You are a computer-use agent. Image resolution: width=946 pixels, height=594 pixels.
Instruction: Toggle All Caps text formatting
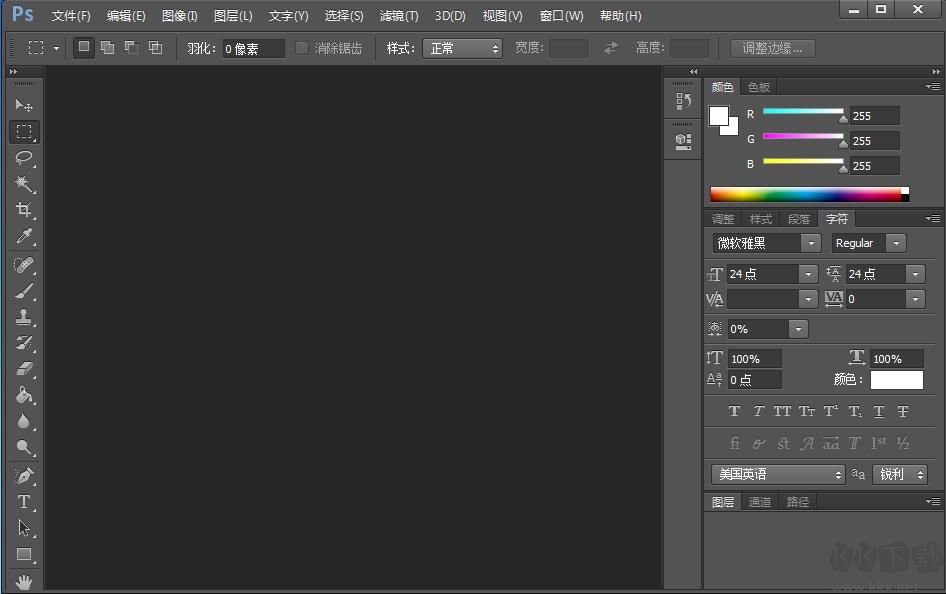(781, 411)
